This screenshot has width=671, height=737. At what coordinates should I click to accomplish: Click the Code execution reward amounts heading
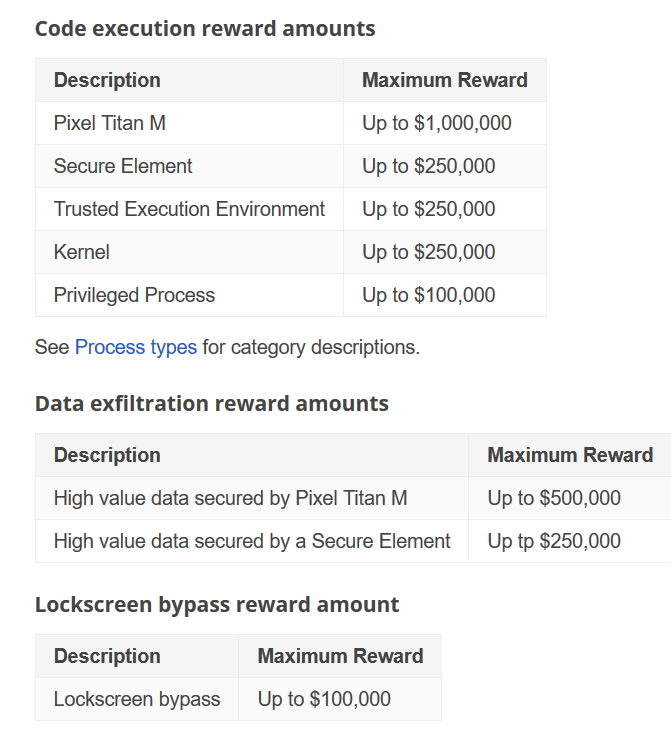pyautogui.click(x=205, y=28)
